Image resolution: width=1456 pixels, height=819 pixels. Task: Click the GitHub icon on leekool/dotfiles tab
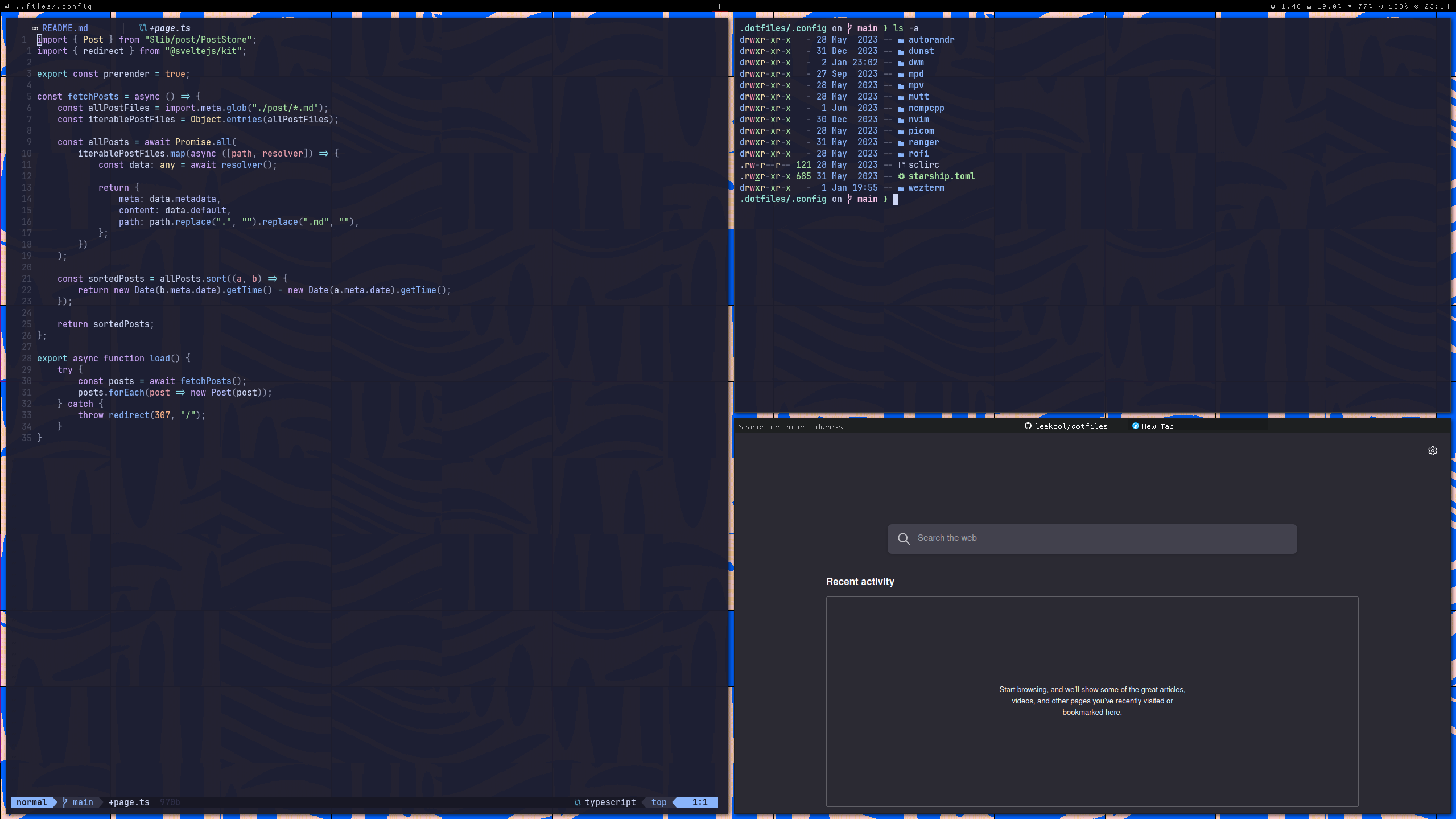(x=1028, y=426)
